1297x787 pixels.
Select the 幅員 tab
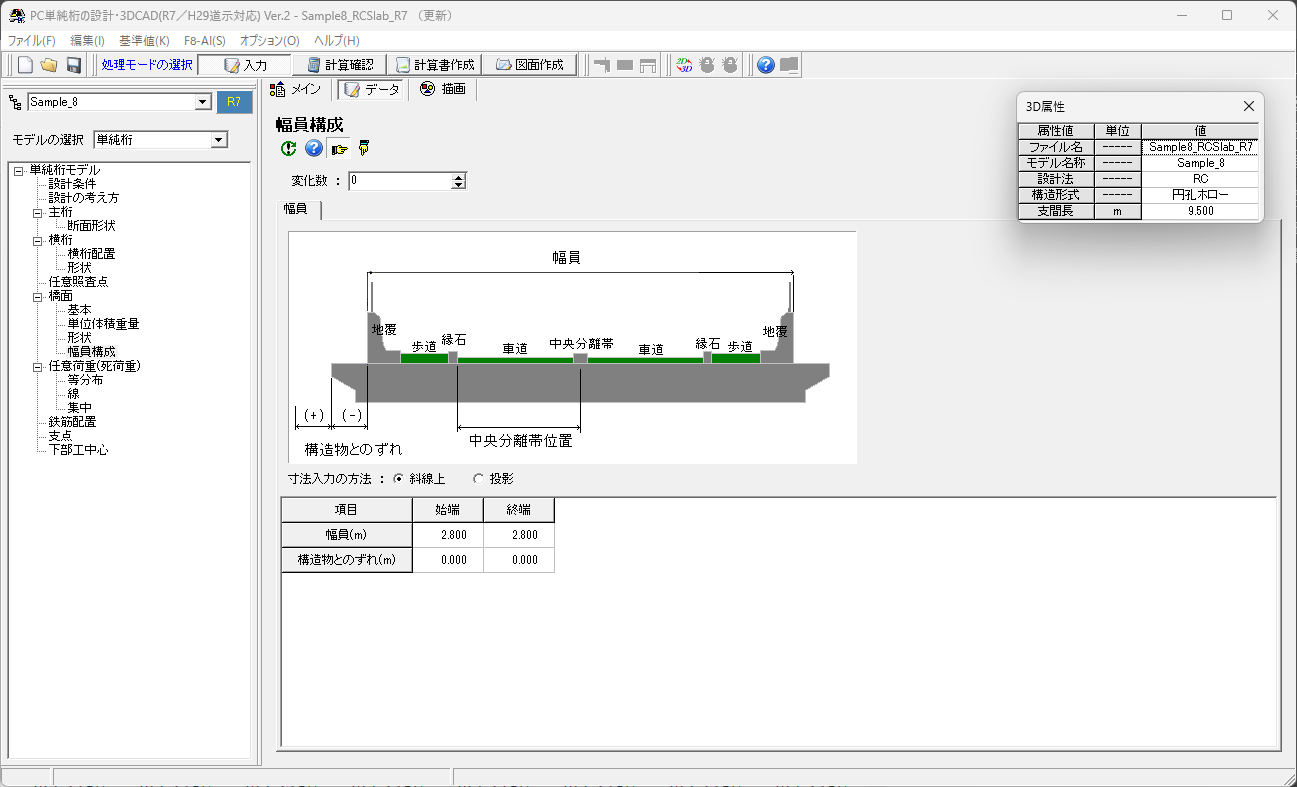pos(297,209)
